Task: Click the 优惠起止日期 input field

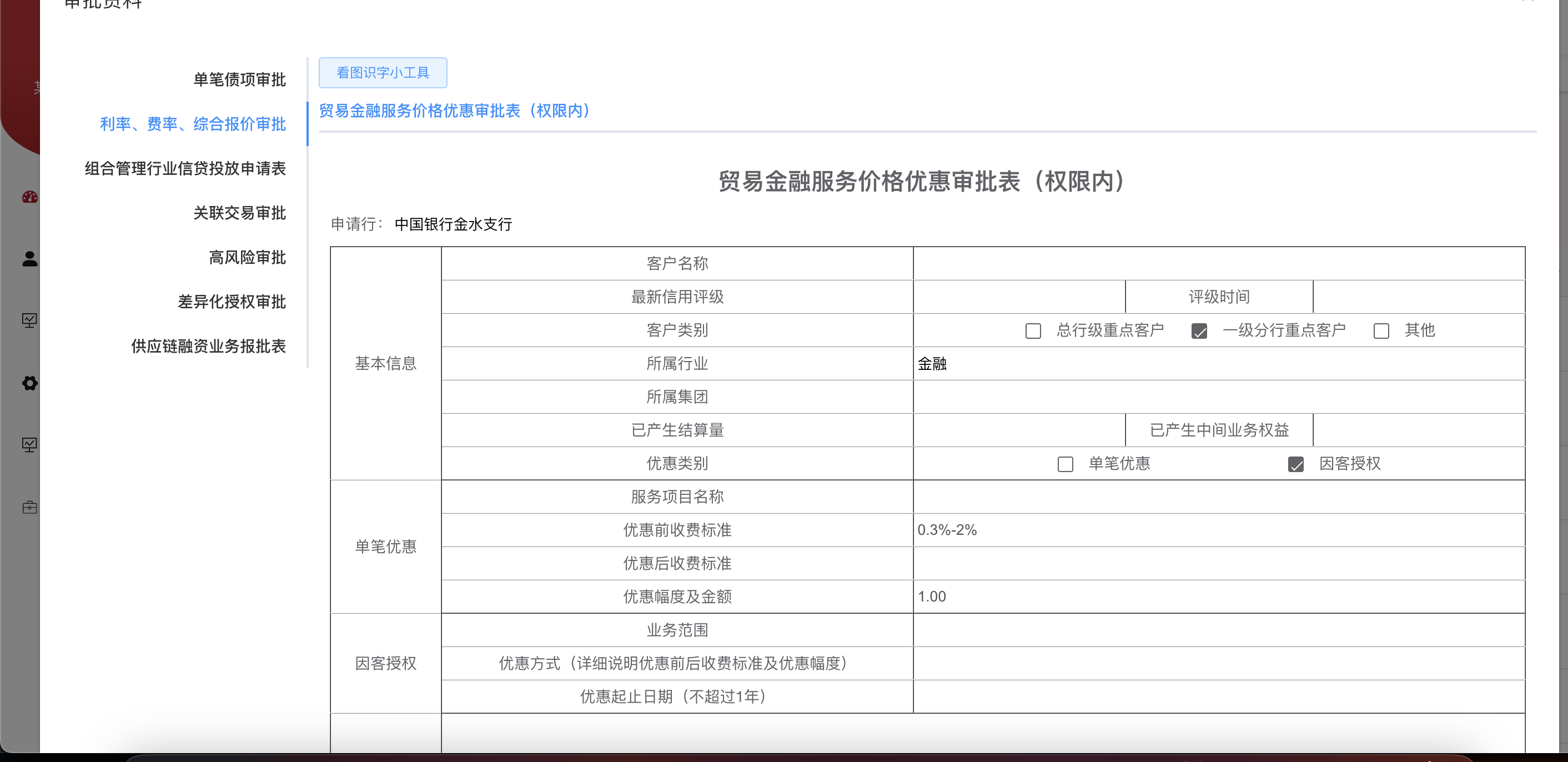Action: (1219, 697)
